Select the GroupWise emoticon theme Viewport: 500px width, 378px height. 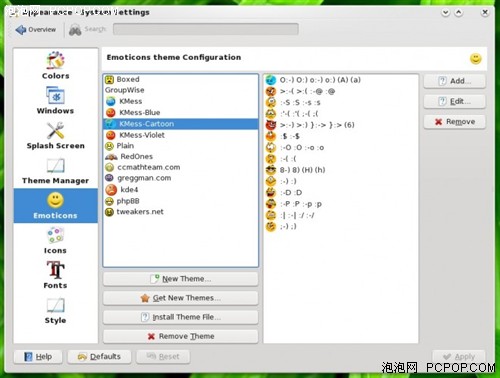(x=181, y=90)
